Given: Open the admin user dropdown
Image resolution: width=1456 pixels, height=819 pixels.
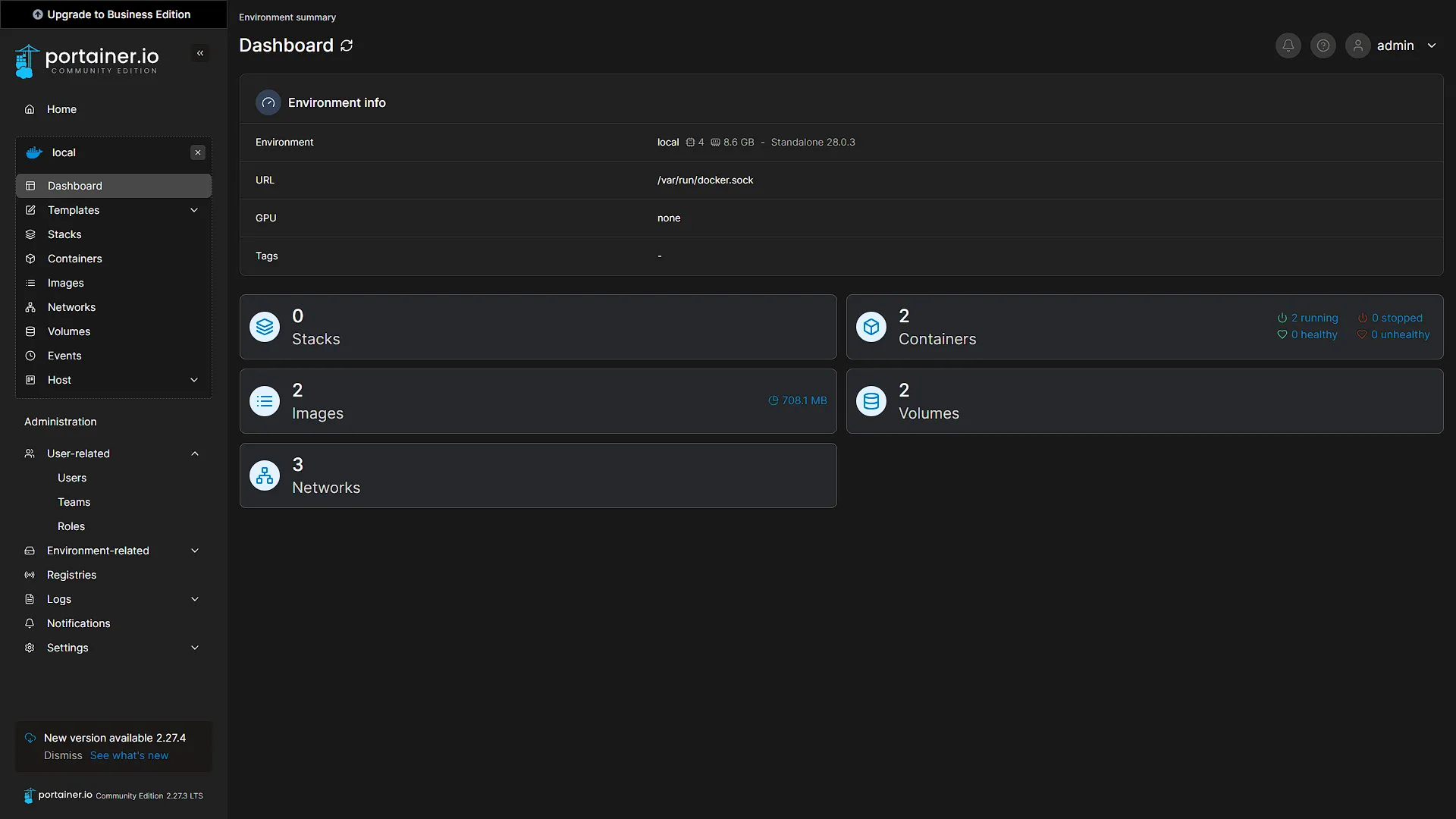Looking at the screenshot, I should point(1394,45).
